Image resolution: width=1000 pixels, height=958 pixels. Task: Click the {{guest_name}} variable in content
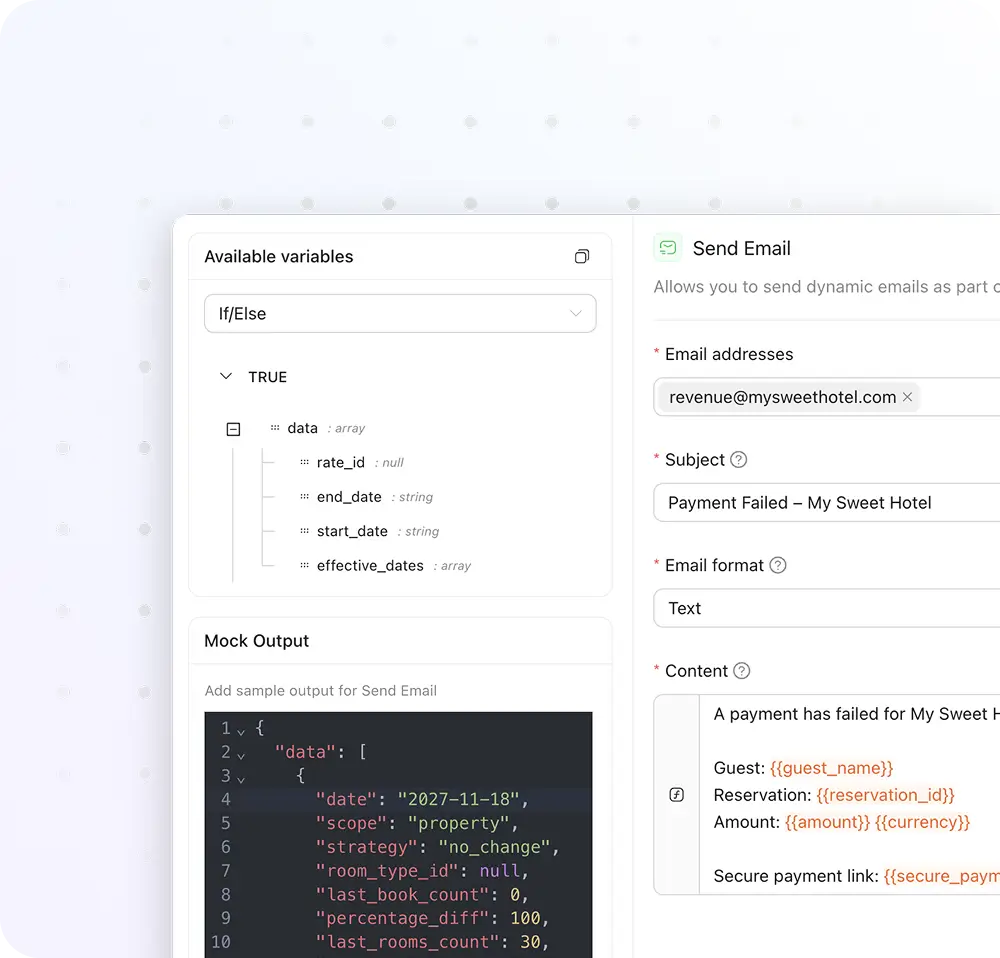click(831, 768)
